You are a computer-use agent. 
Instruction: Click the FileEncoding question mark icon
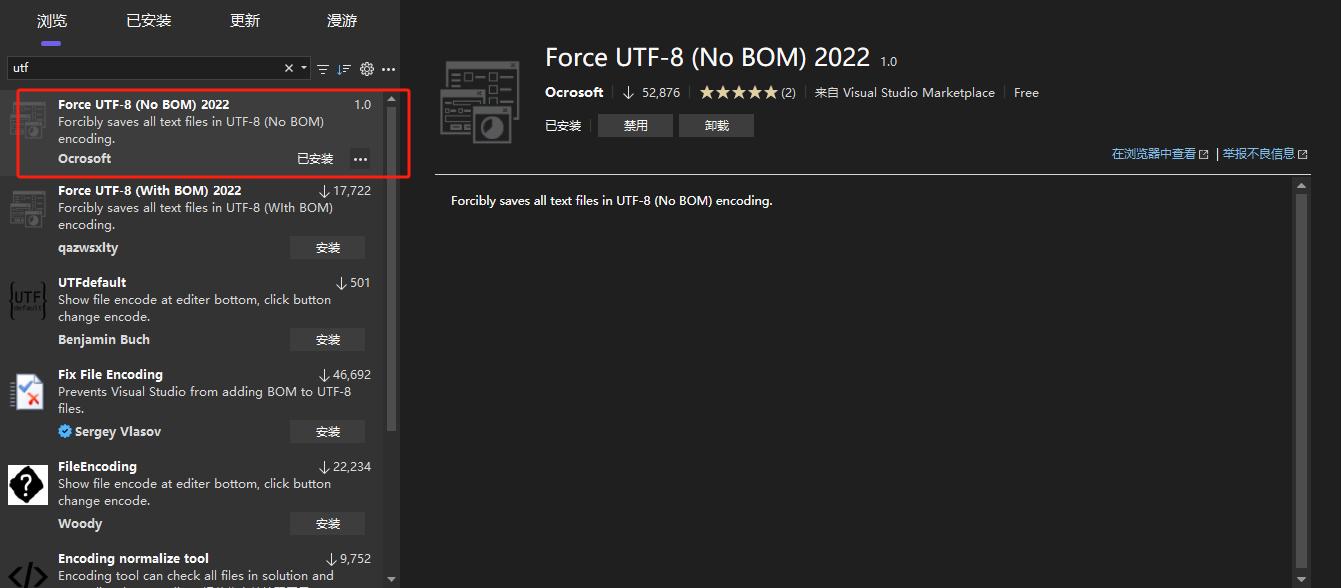tap(28, 485)
